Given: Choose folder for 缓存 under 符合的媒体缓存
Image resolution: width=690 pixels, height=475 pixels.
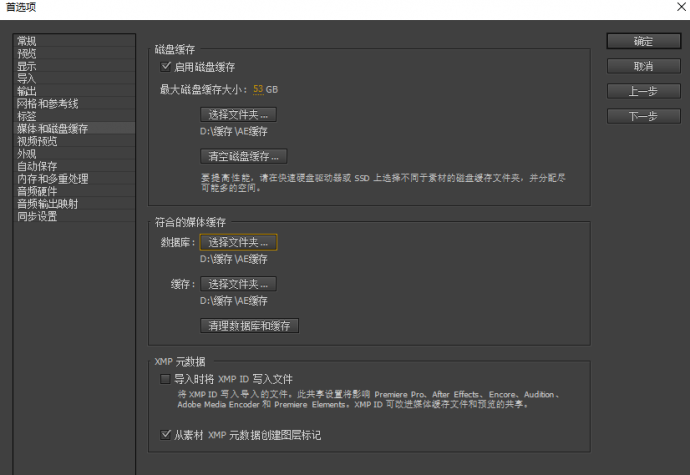Looking at the screenshot, I should click(238, 284).
